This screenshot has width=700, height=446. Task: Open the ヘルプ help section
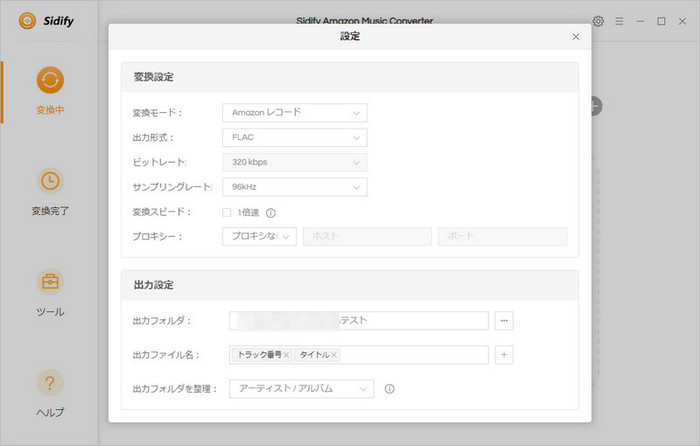50,394
